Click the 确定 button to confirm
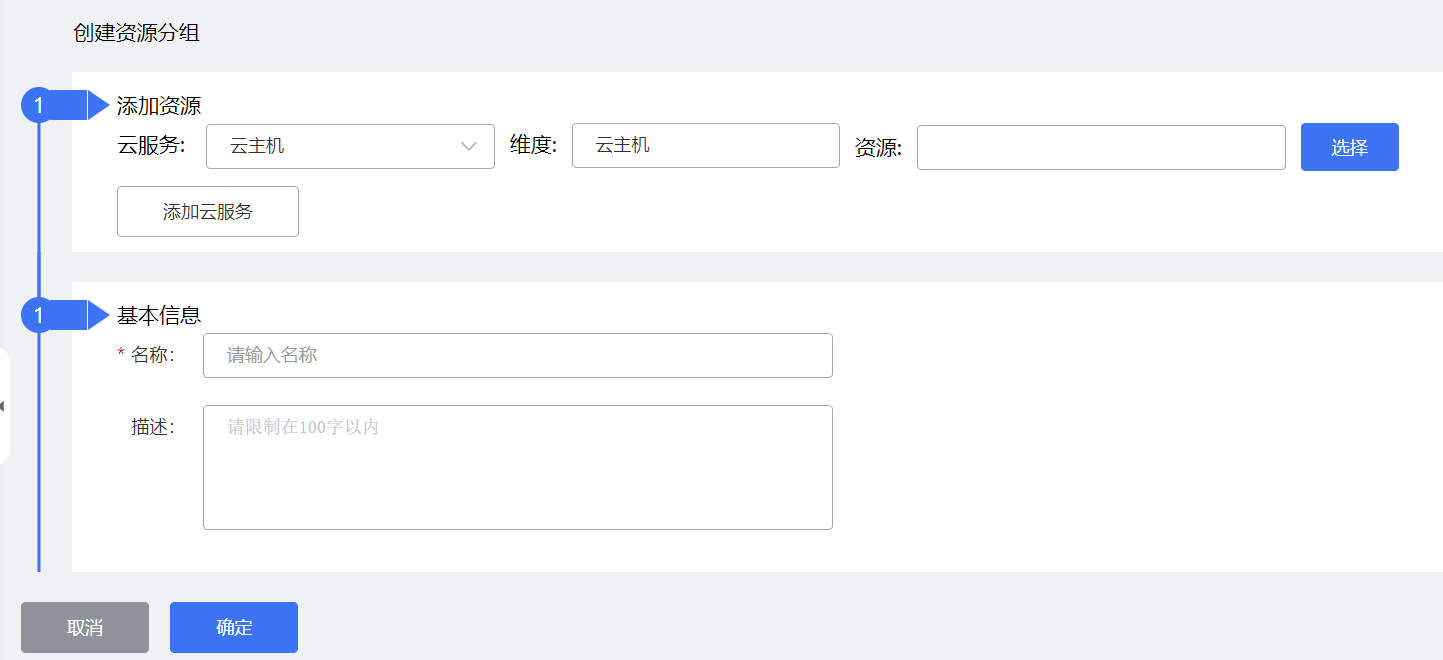This screenshot has width=1443, height=660. pyautogui.click(x=233, y=627)
